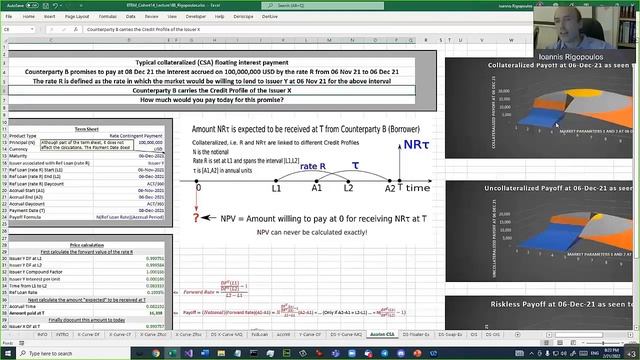The image size is (640, 360).
Task: Open the Page Layout ribbon tab
Action: pyautogui.click(x=77, y=17)
